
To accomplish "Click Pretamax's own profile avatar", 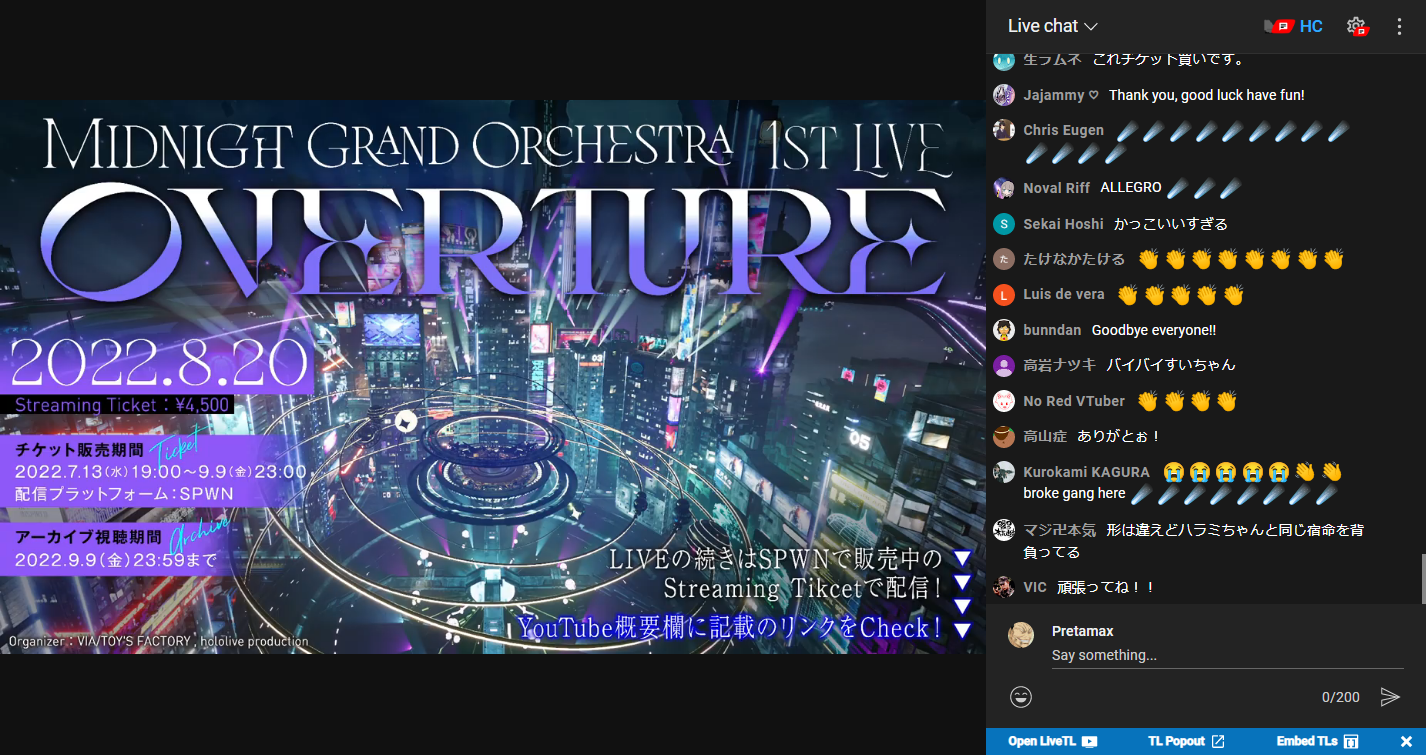I will click(1021, 635).
